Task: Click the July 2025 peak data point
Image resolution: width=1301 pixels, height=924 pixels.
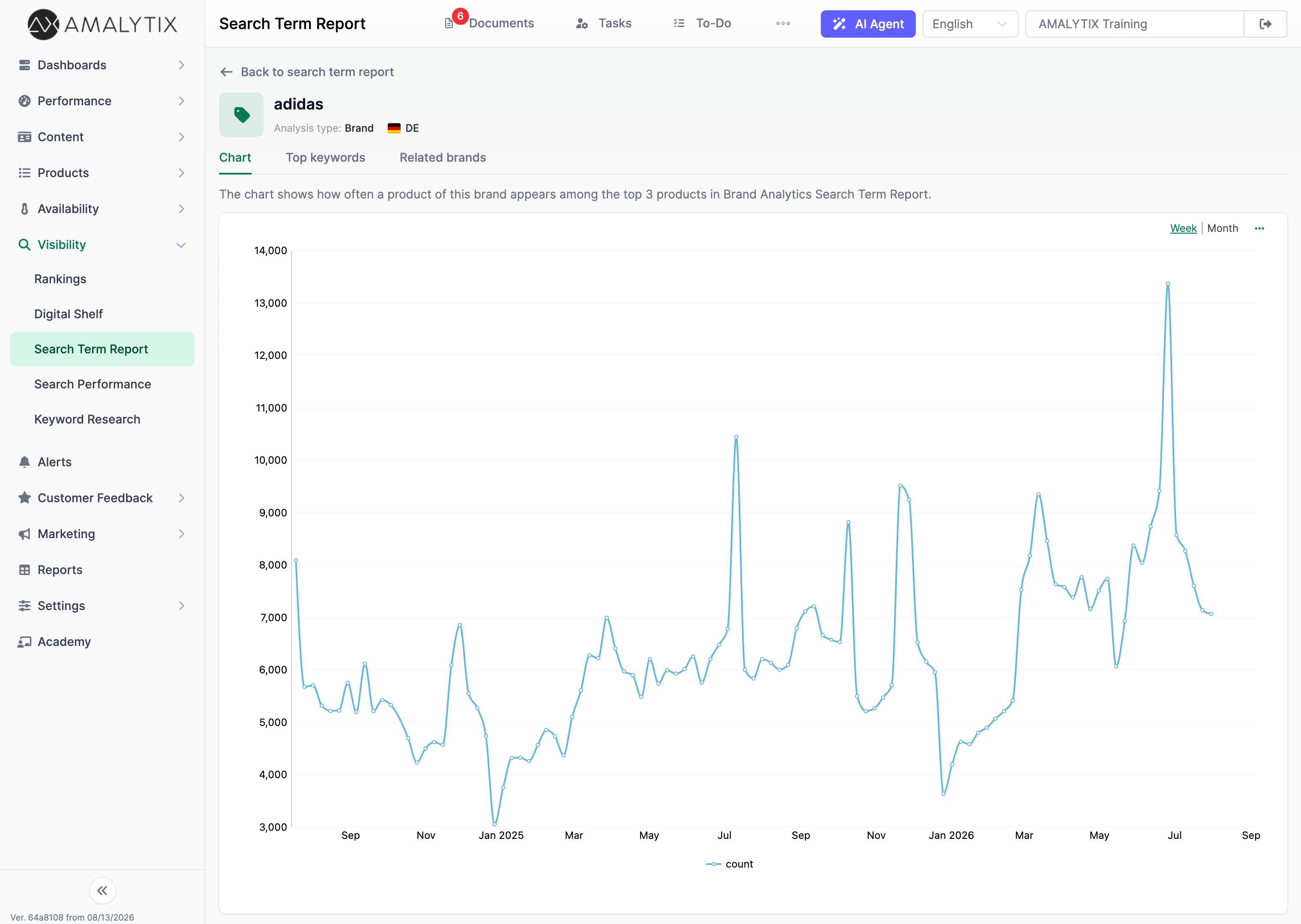Action: point(736,437)
